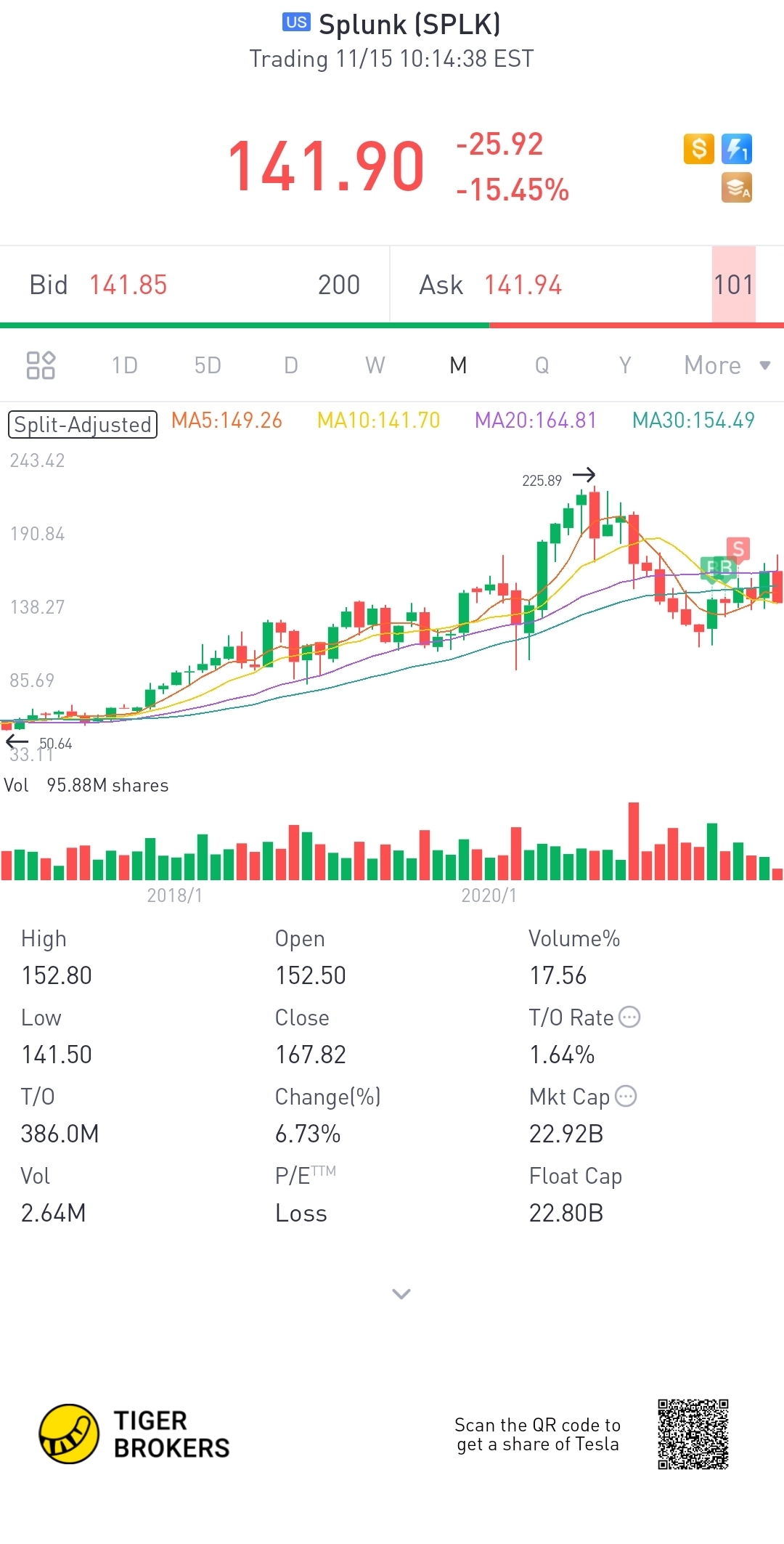Tap the 225.89 chart high label
Viewport: 784px width, 1544px height.
coord(542,480)
